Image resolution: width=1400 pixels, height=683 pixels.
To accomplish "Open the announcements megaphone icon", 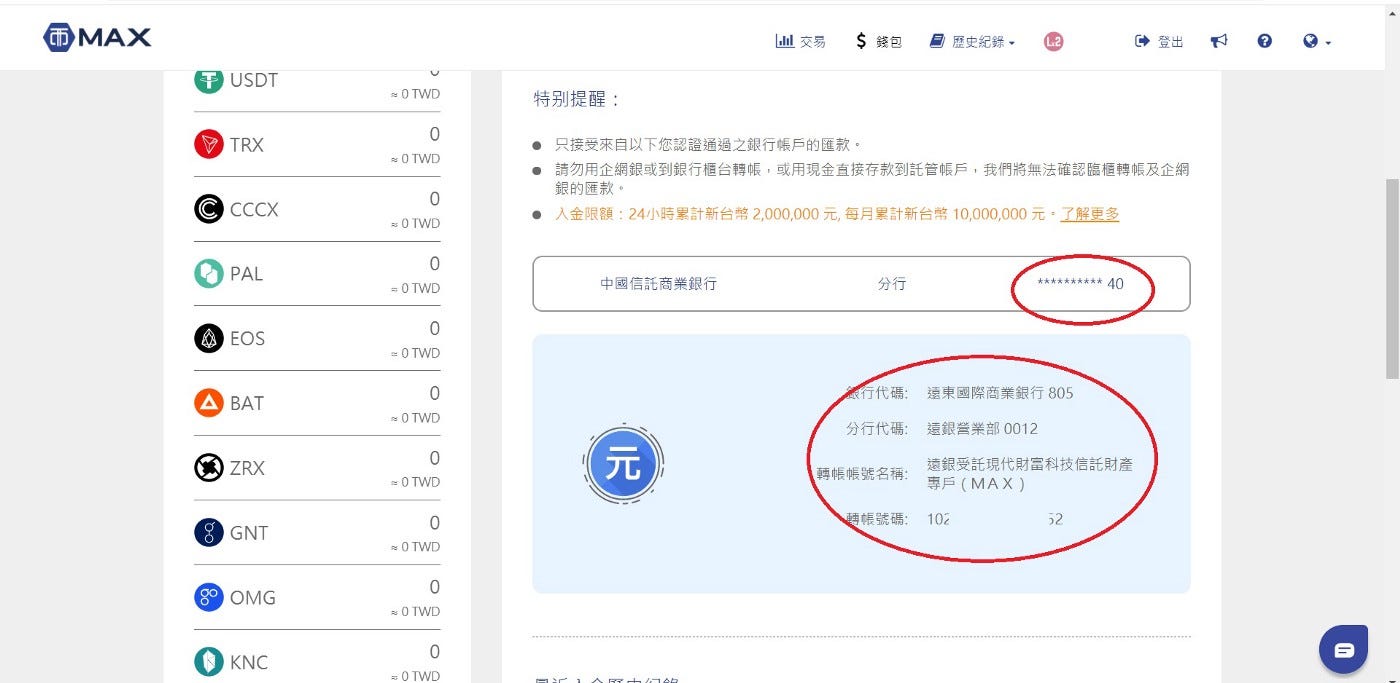I will (1219, 41).
